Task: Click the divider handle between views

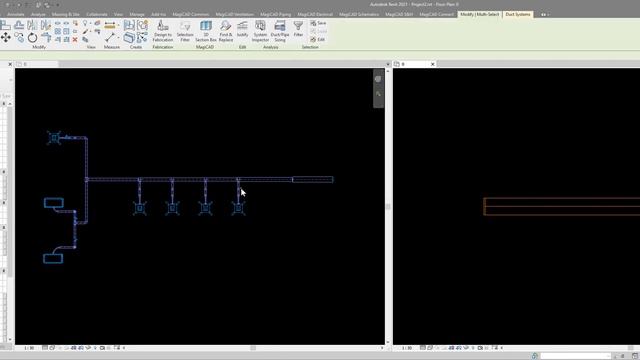Action: [388, 207]
